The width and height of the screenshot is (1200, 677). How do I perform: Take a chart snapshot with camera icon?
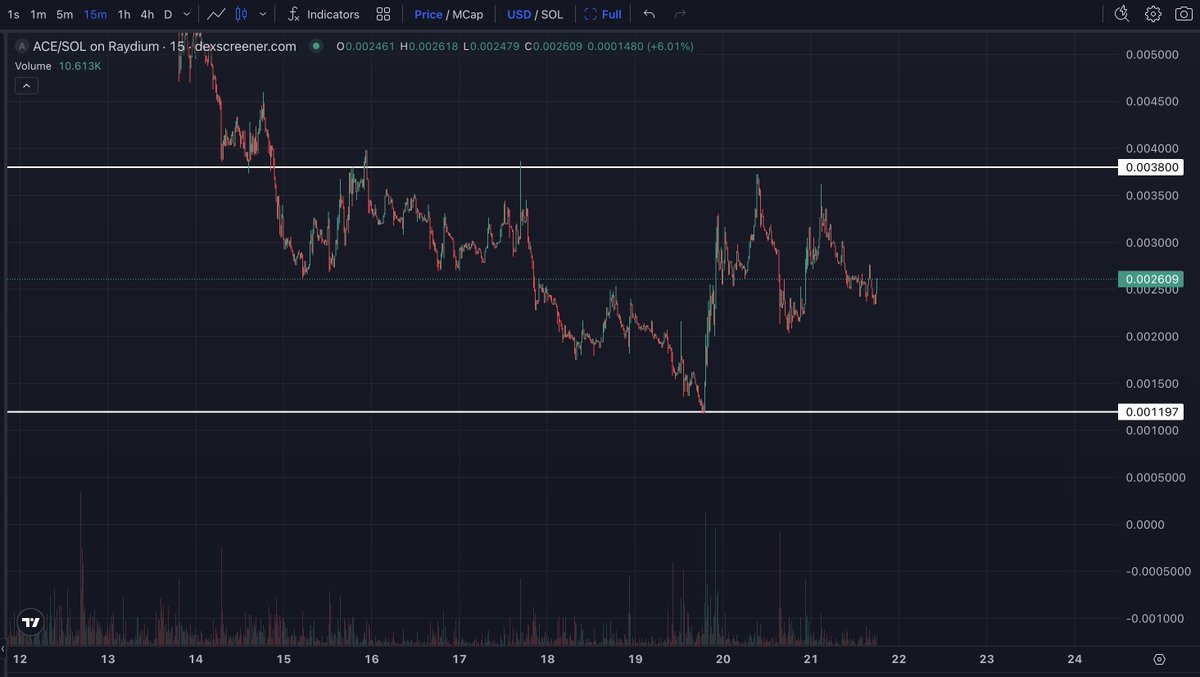point(1183,14)
